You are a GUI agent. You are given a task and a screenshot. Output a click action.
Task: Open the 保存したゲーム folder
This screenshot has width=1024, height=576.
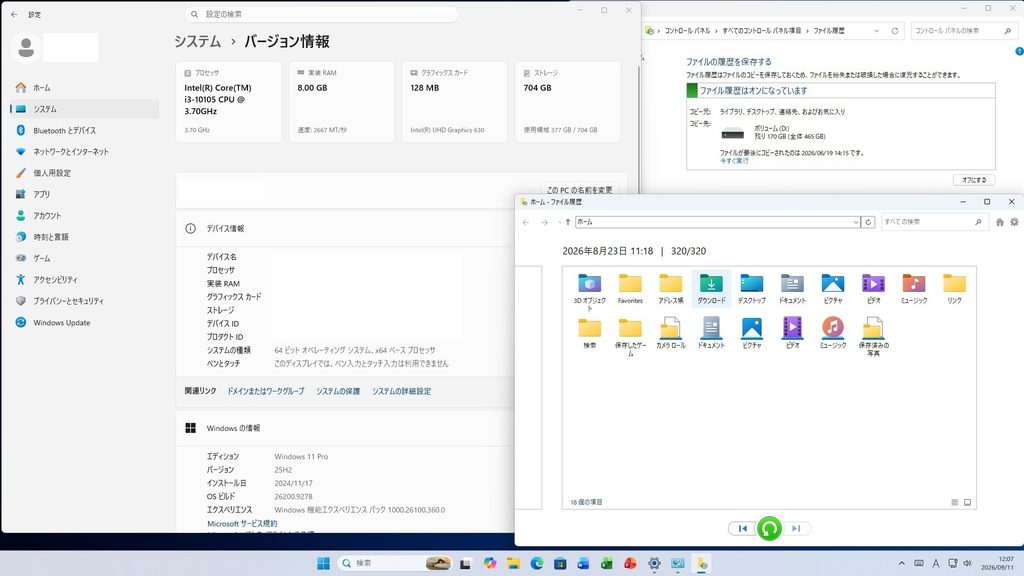pyautogui.click(x=630, y=336)
